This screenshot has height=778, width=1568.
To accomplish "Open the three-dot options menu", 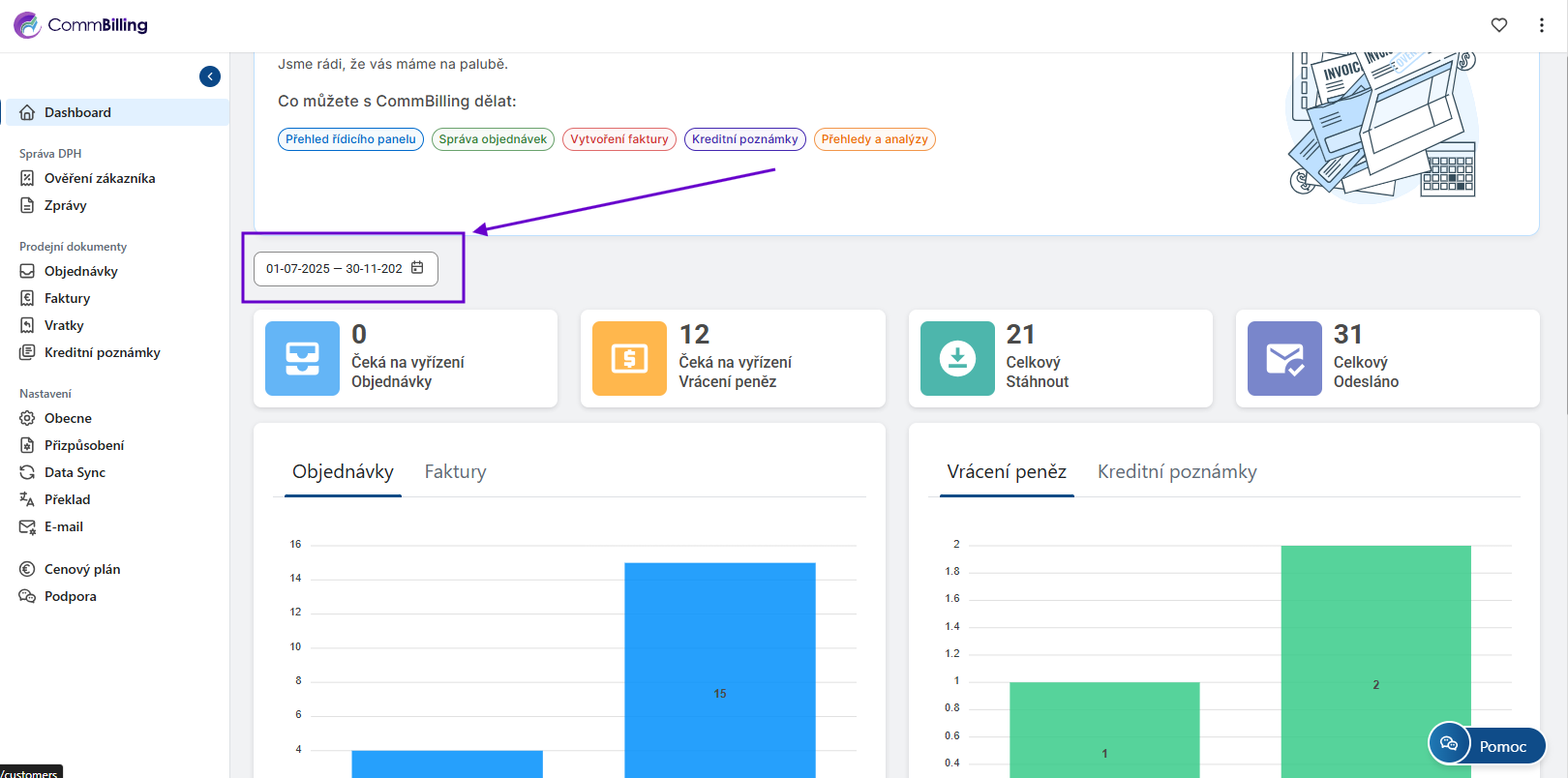I will coord(1541,25).
